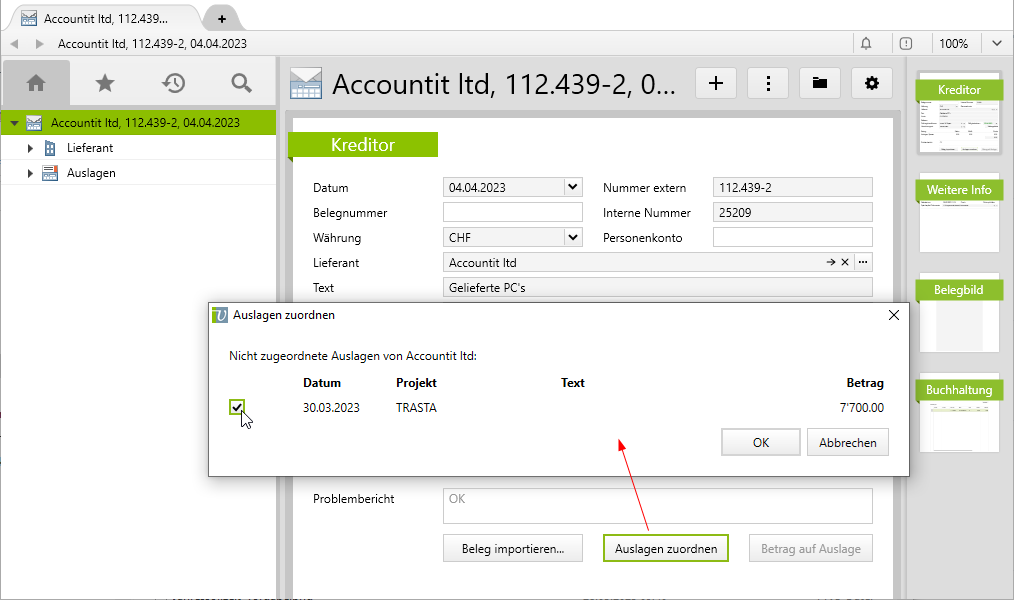
Task: Open the Währung CHF dropdown
Action: tap(572, 238)
